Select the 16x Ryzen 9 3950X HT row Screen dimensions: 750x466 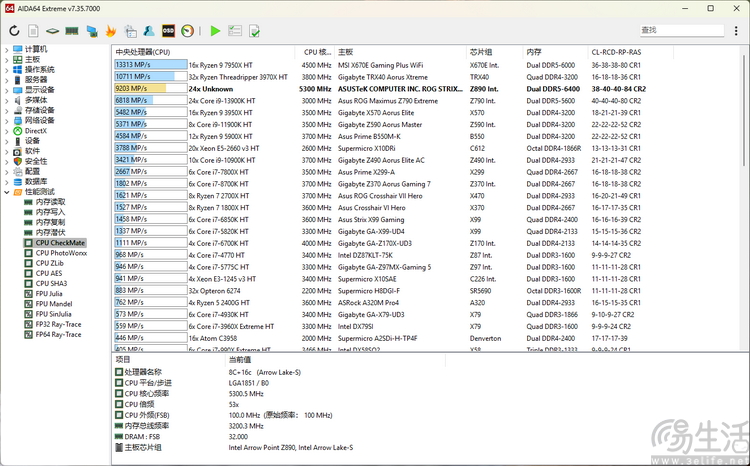point(380,112)
